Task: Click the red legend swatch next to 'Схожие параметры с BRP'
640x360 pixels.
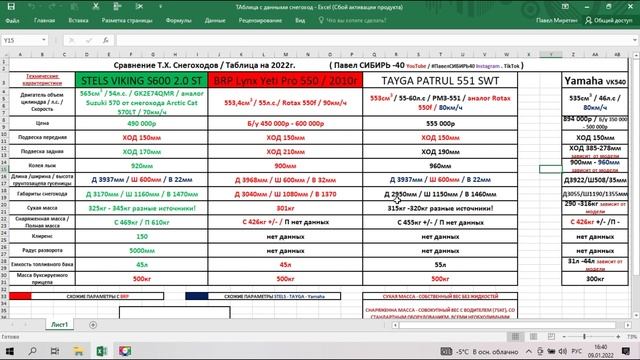Action: [x=20, y=296]
